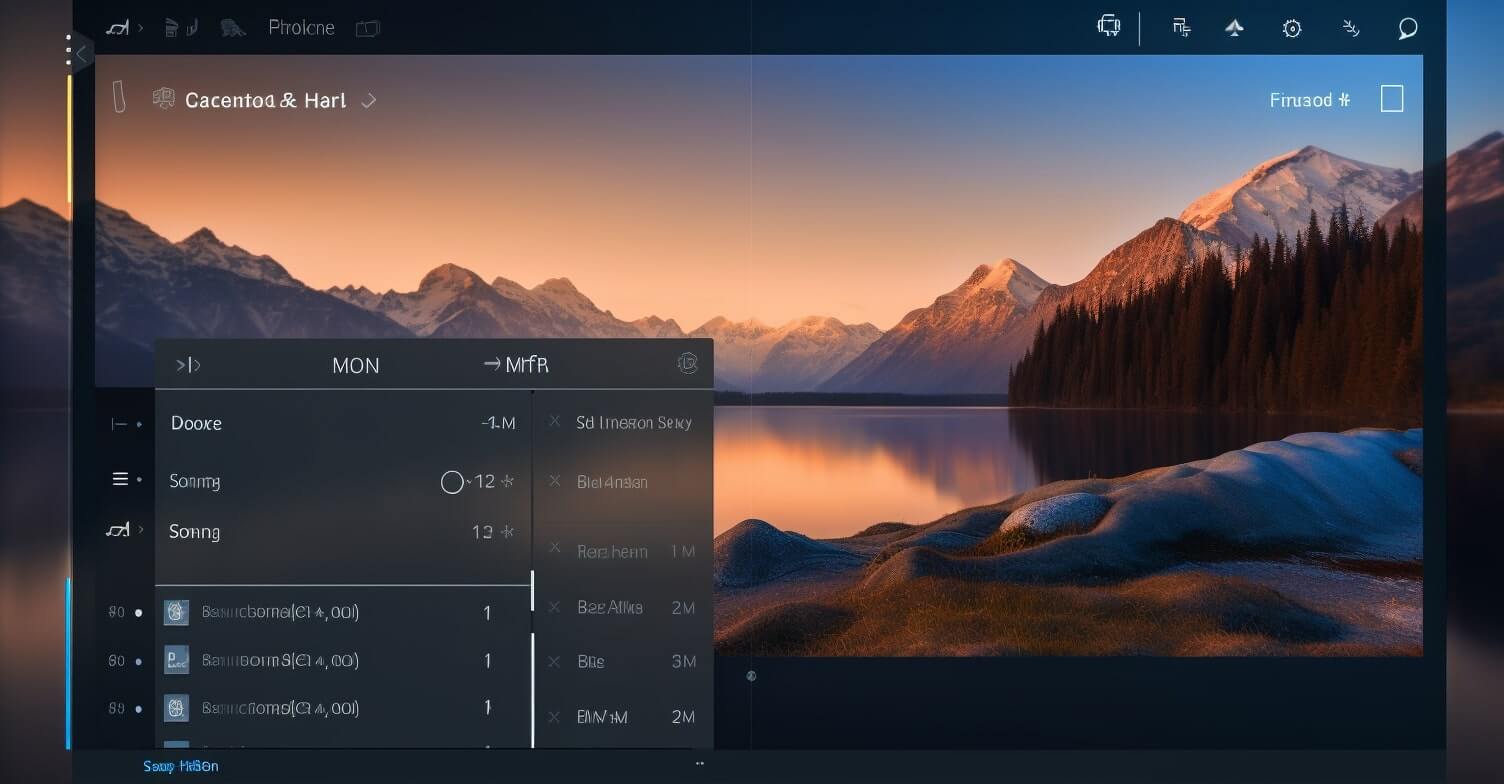1504x784 pixels.
Task: Click the Soup Hilton link at the bottom left
Action: 181,766
